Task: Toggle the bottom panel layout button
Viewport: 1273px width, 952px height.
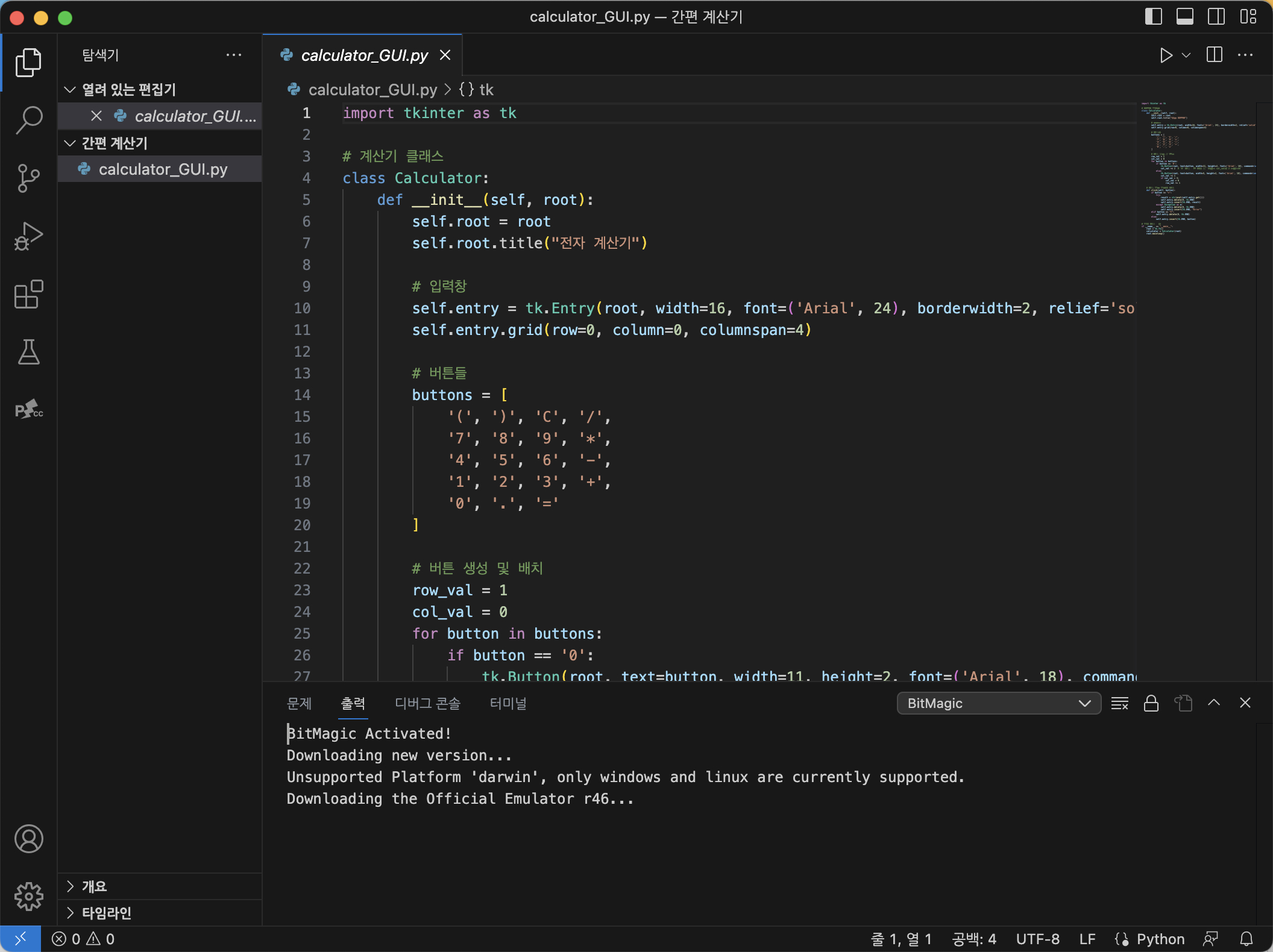Action: pyautogui.click(x=1184, y=17)
